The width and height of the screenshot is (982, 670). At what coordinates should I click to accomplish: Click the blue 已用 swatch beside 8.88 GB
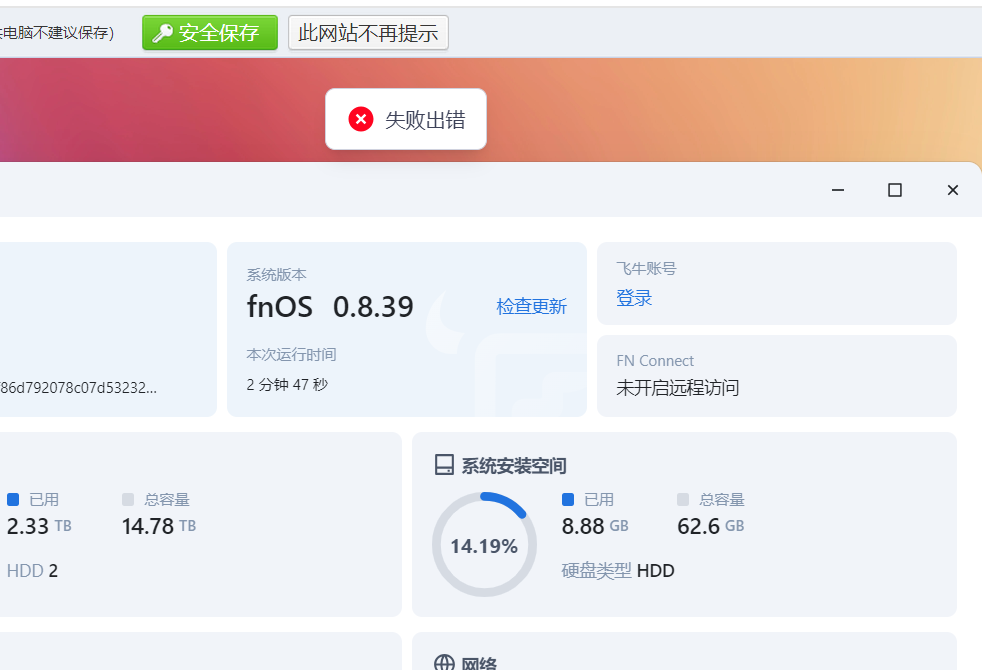point(568,499)
